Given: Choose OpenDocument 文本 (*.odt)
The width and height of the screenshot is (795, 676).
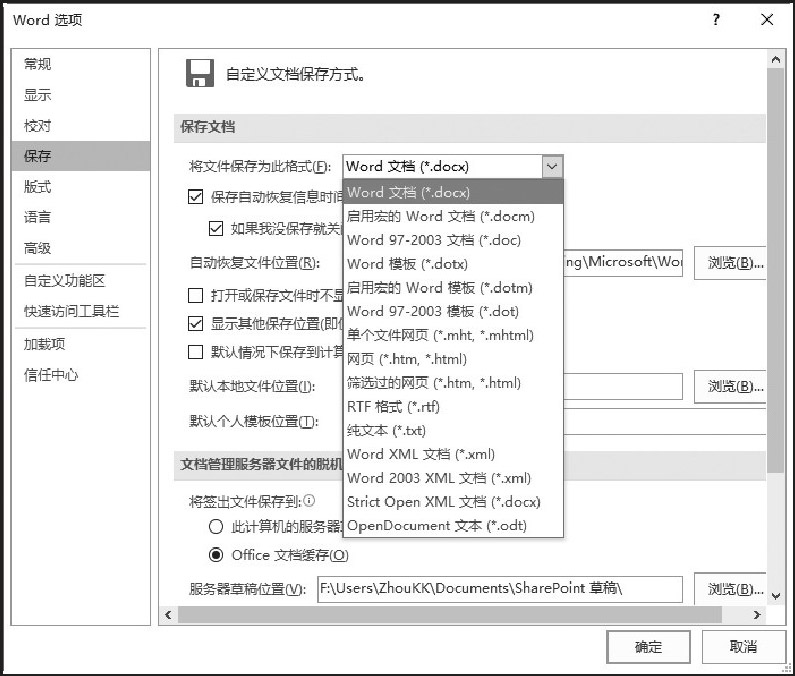Looking at the screenshot, I should [453, 526].
